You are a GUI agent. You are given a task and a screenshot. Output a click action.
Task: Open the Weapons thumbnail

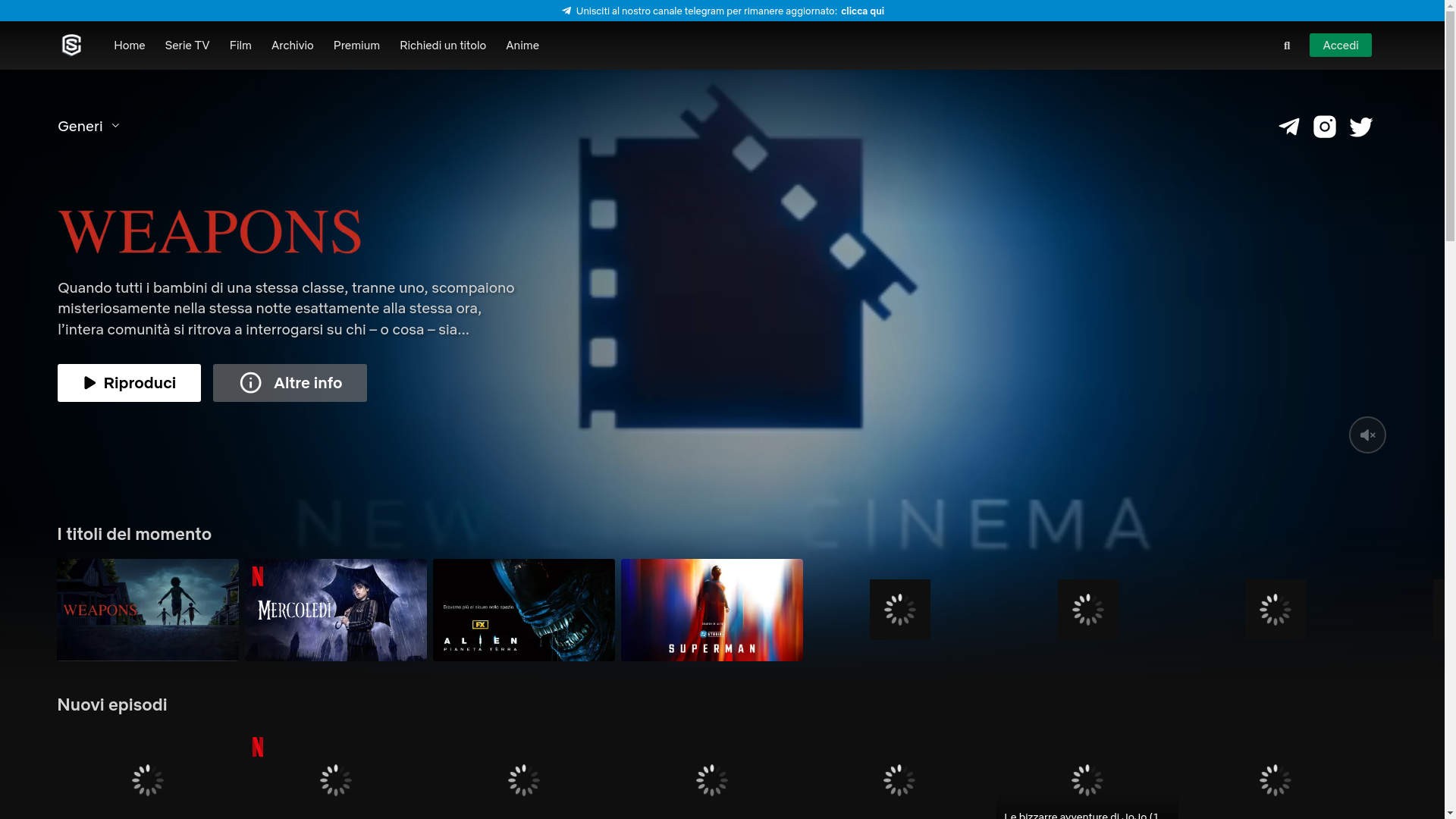pos(148,610)
